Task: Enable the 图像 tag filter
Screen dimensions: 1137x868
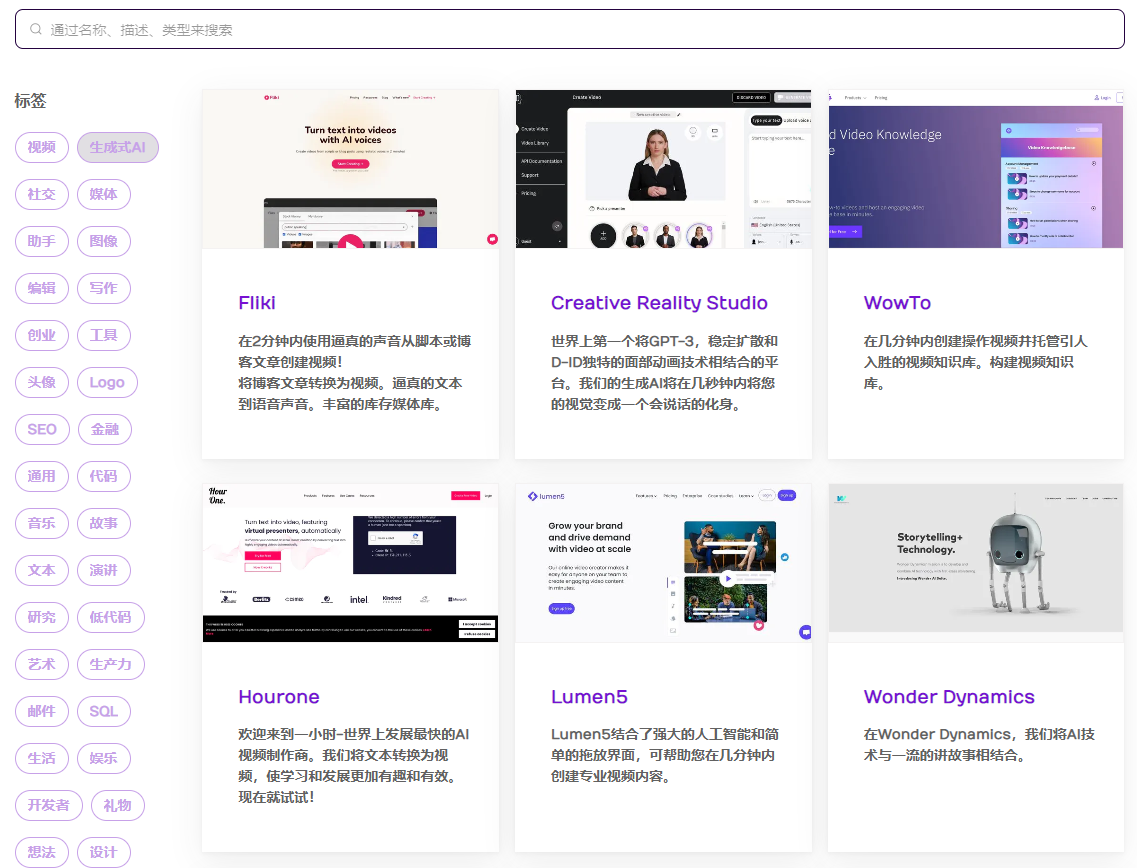Action: pyautogui.click(x=104, y=242)
